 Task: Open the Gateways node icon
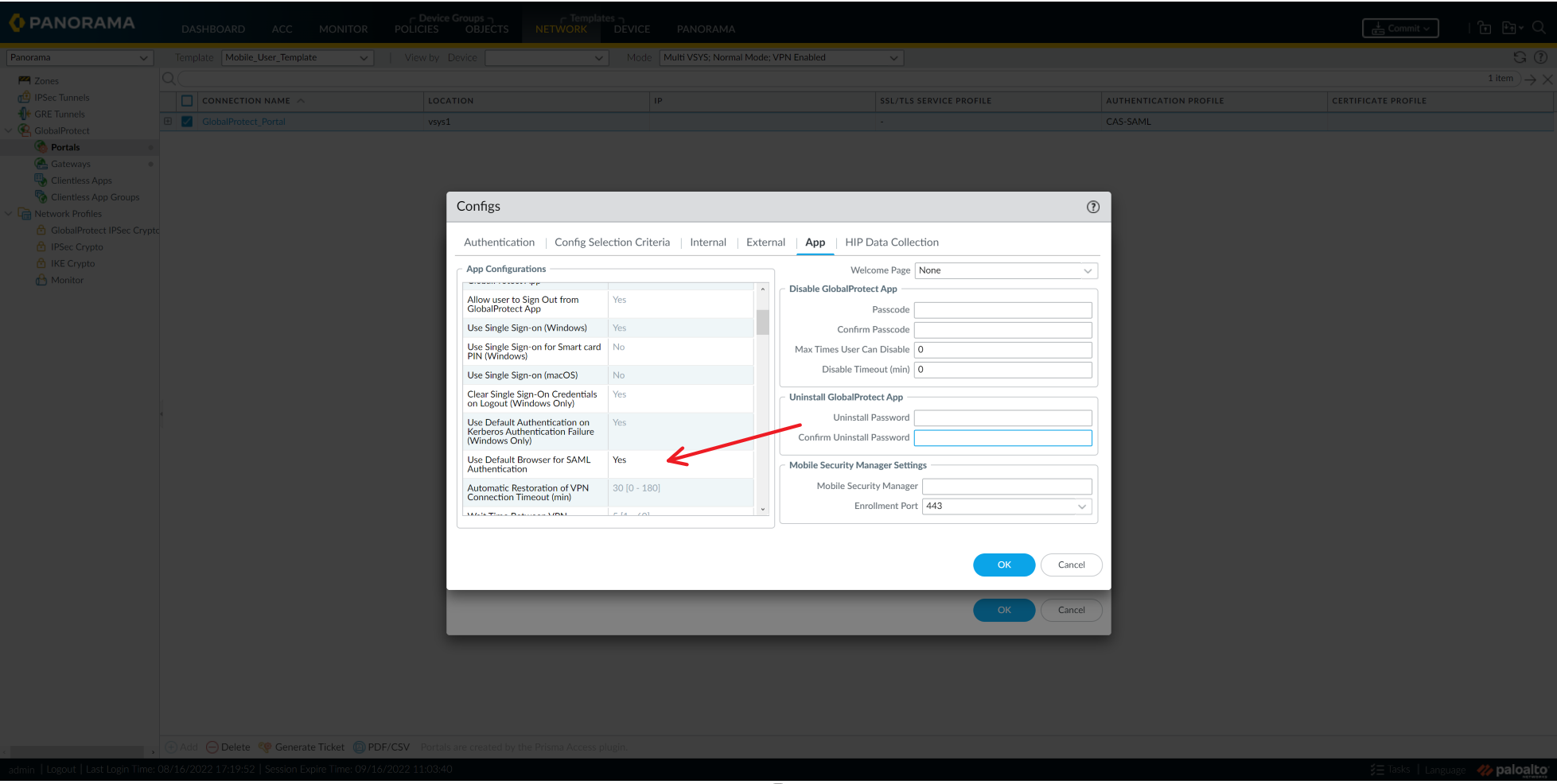click(41, 164)
